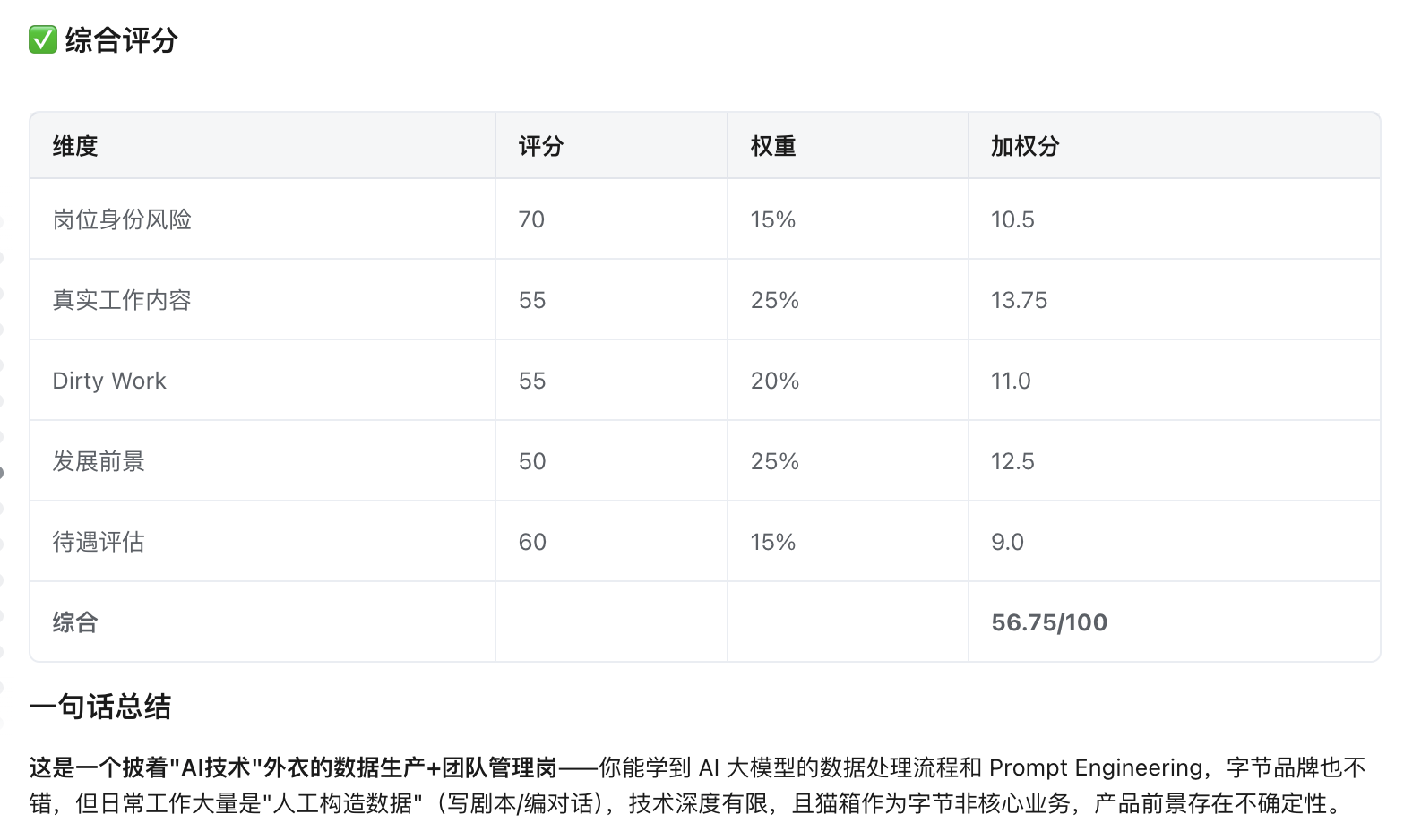1421x840 pixels.
Task: Click the 一句话总结 heading
Action: [100, 707]
